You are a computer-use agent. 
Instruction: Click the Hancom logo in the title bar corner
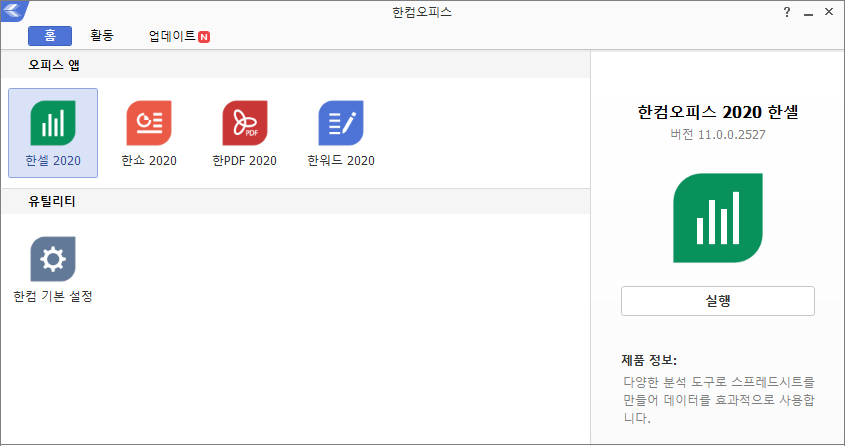[13, 10]
